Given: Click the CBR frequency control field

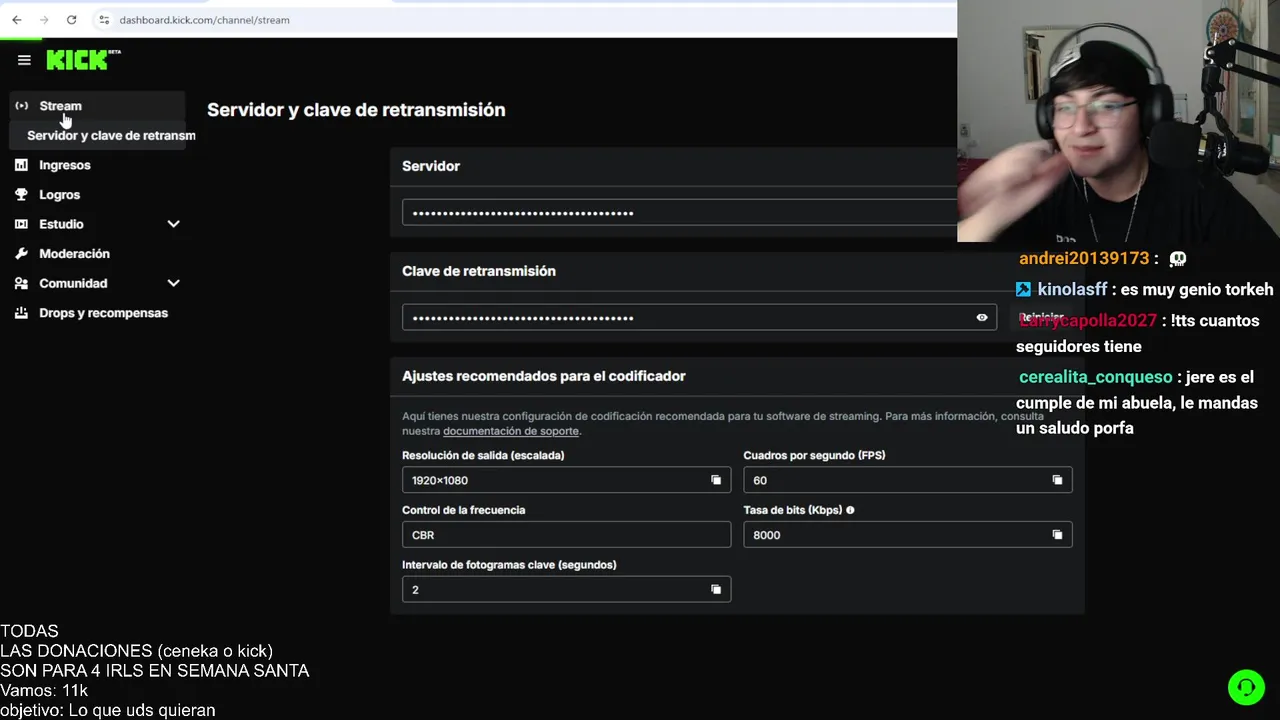Looking at the screenshot, I should tap(566, 535).
